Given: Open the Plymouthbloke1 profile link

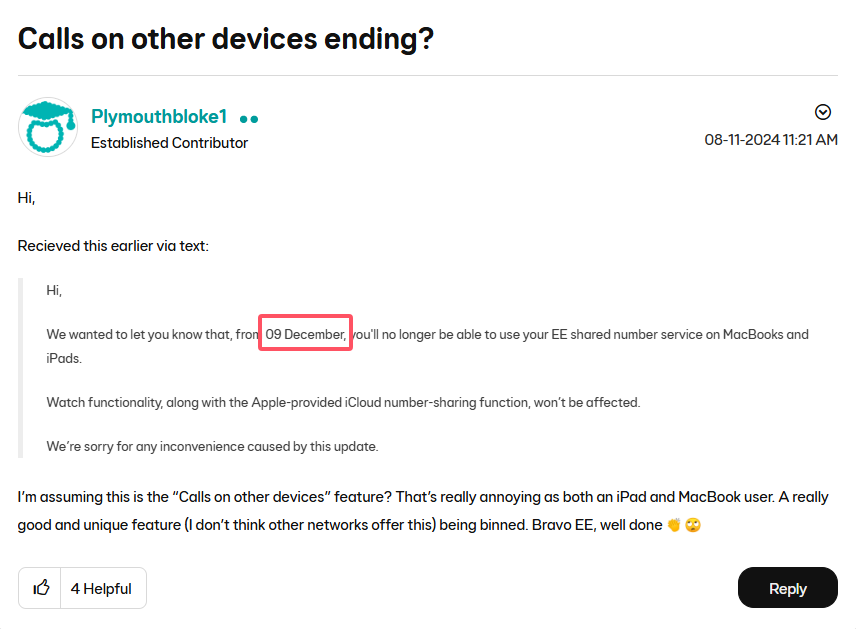Looking at the screenshot, I should [x=159, y=116].
